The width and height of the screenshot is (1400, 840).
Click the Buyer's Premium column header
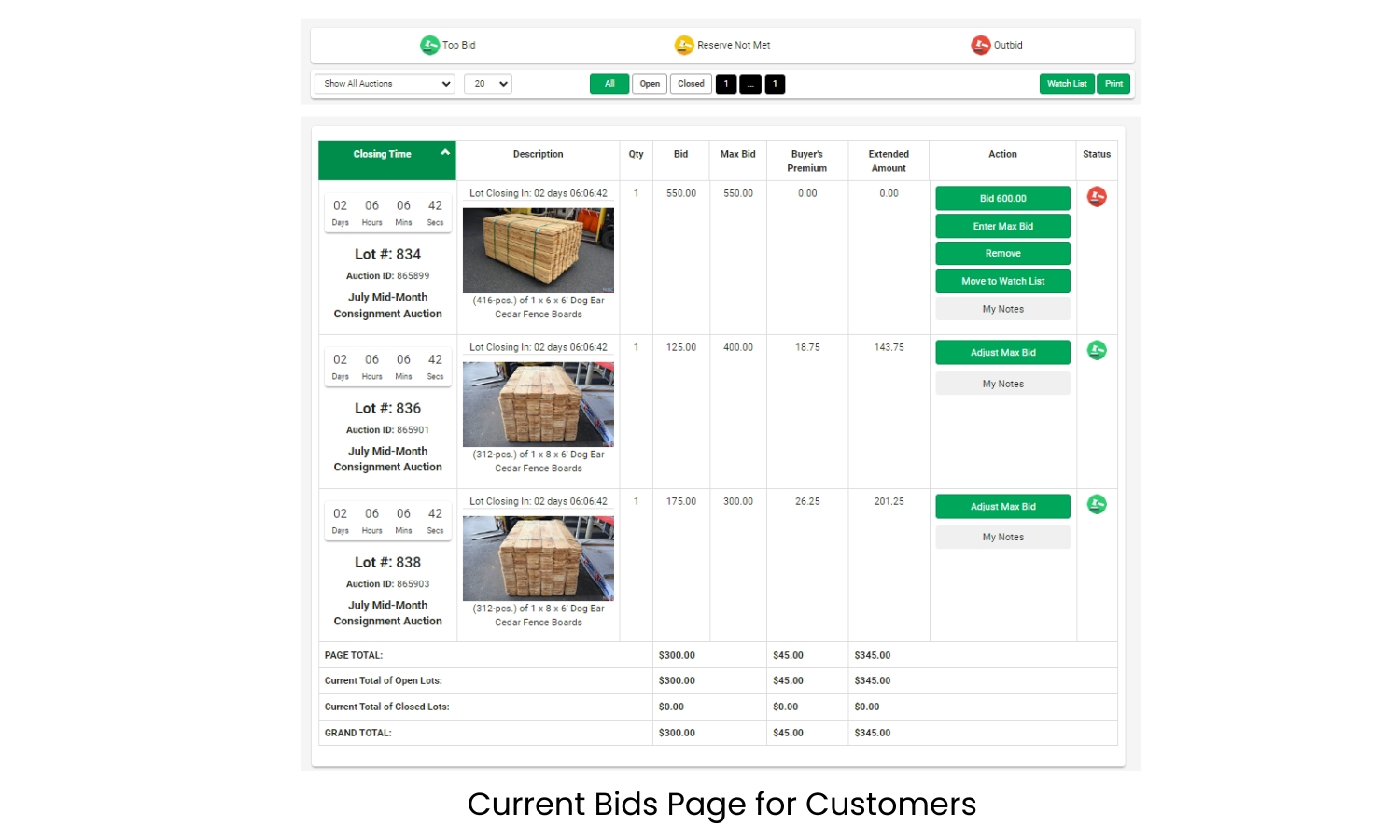806,161
